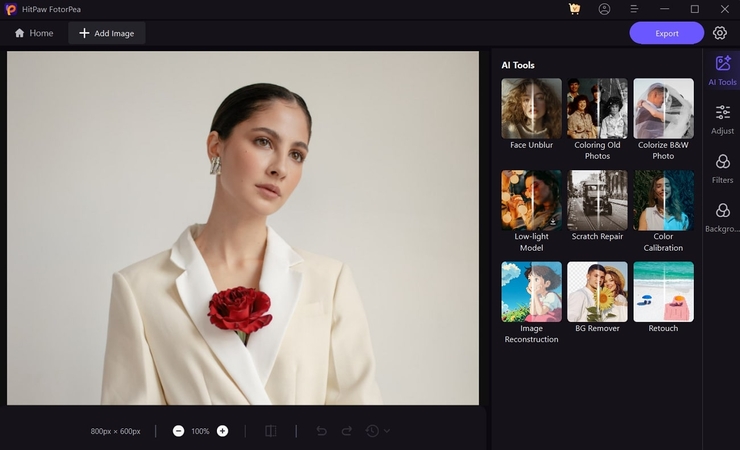This screenshot has width=740, height=450.
Task: Click the Add Image button
Action: (107, 33)
